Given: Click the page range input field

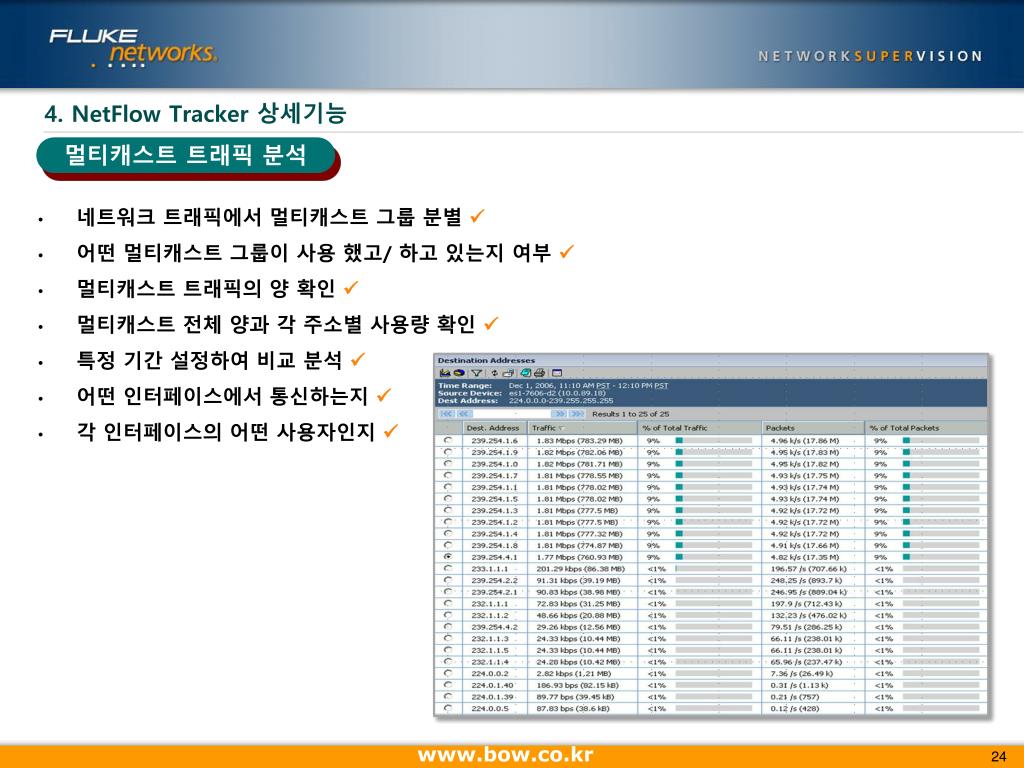Looking at the screenshot, I should pyautogui.click(x=511, y=414).
